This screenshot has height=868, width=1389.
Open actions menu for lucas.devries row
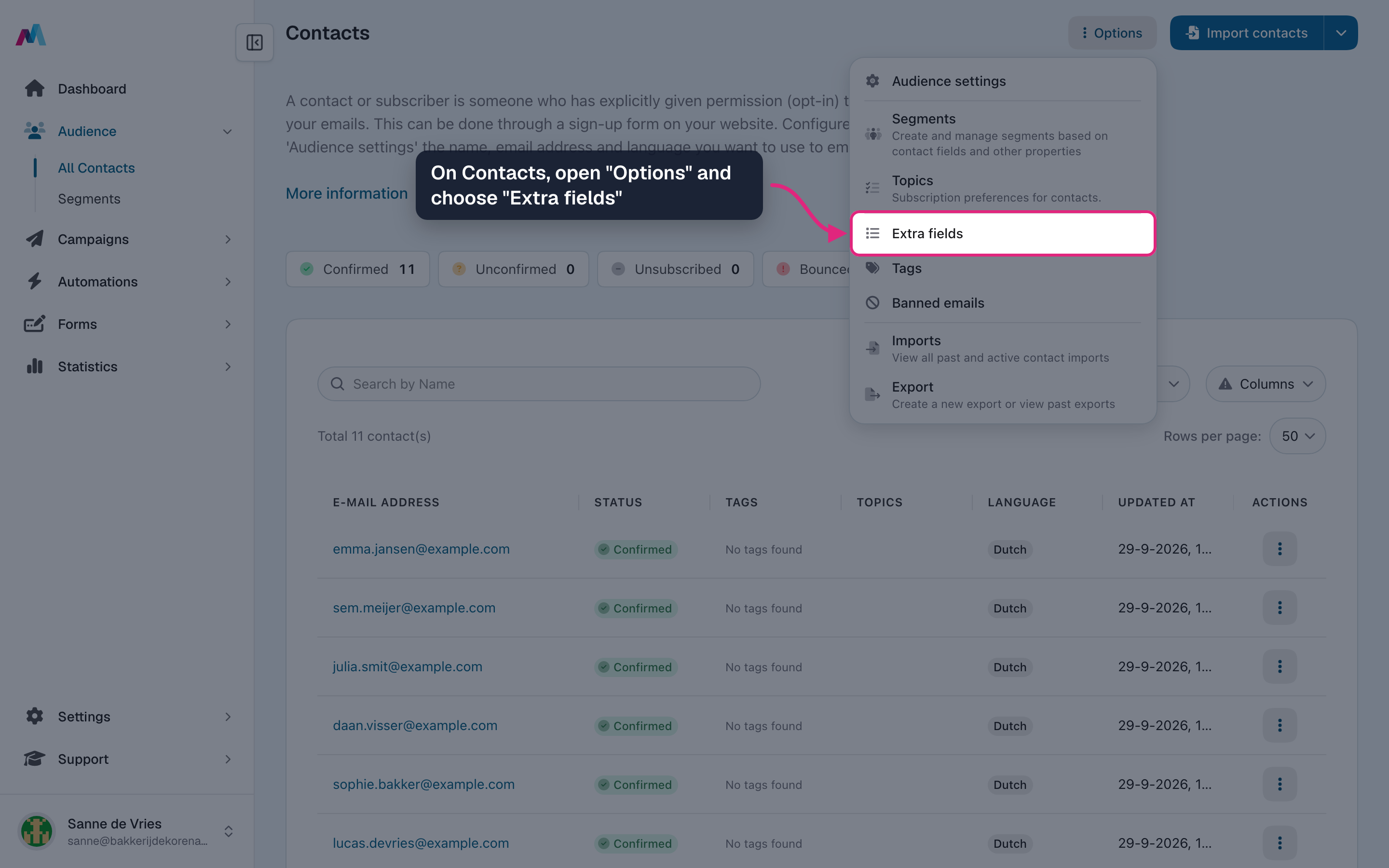point(1280,843)
